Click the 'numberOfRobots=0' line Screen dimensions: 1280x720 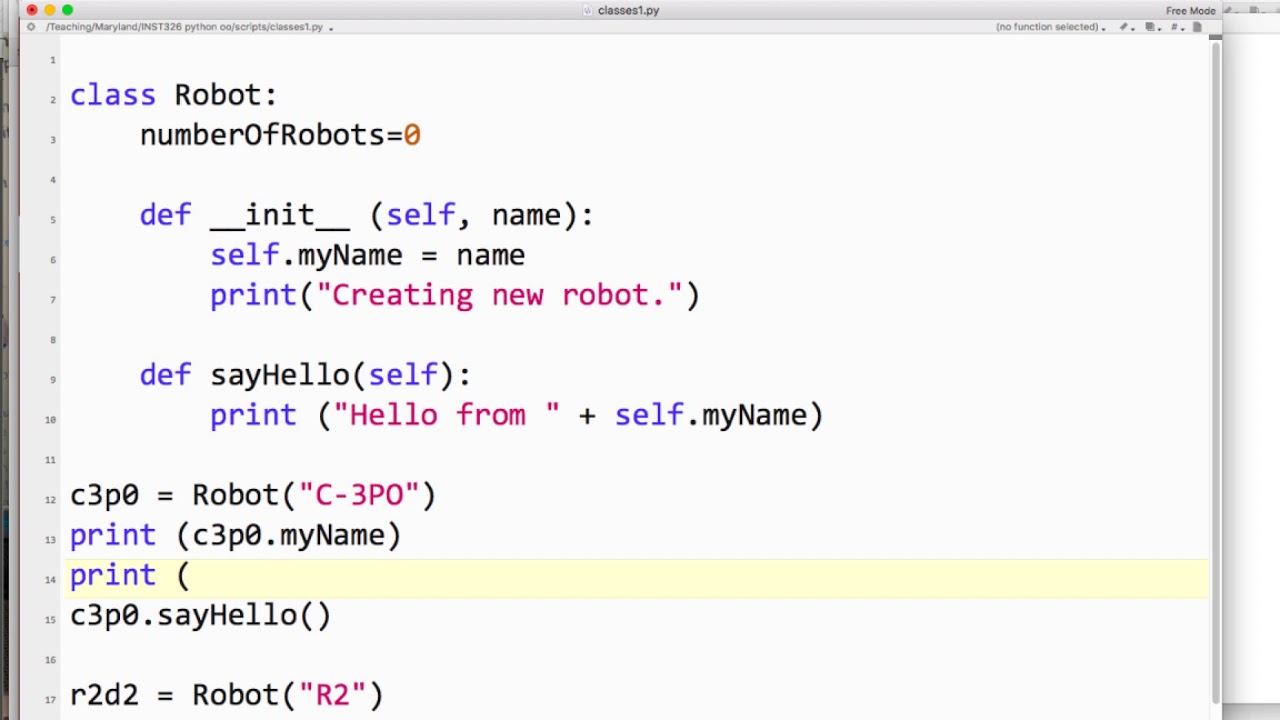pos(280,135)
